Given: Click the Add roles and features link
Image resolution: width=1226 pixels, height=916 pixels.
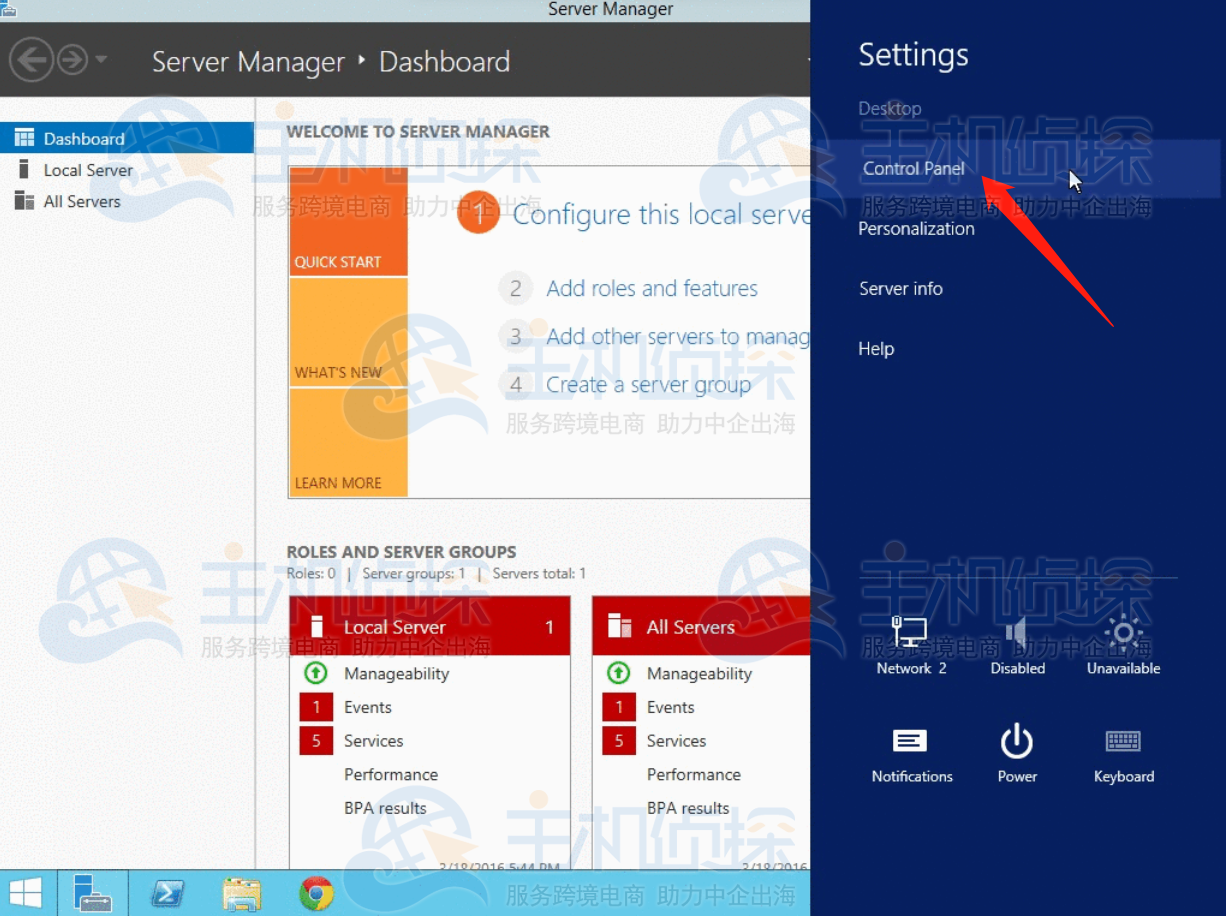Looking at the screenshot, I should click(x=651, y=288).
